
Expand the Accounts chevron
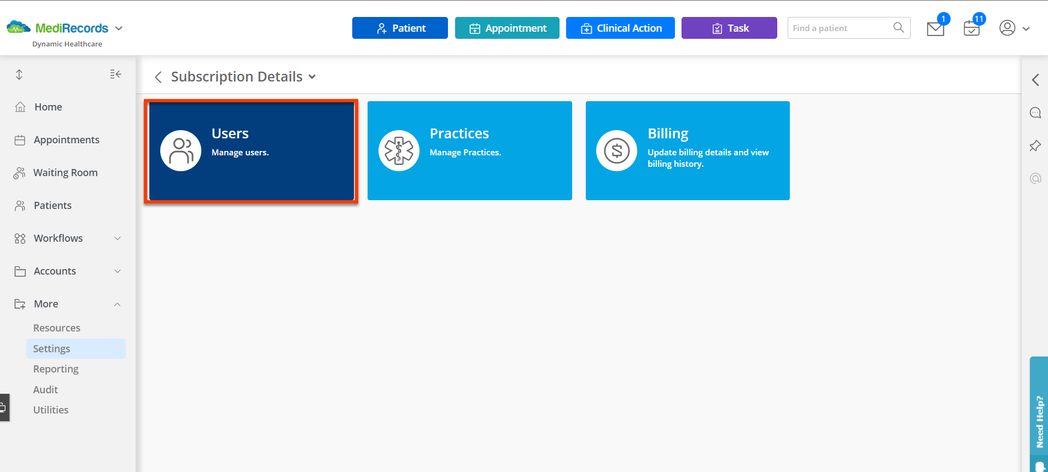point(118,271)
